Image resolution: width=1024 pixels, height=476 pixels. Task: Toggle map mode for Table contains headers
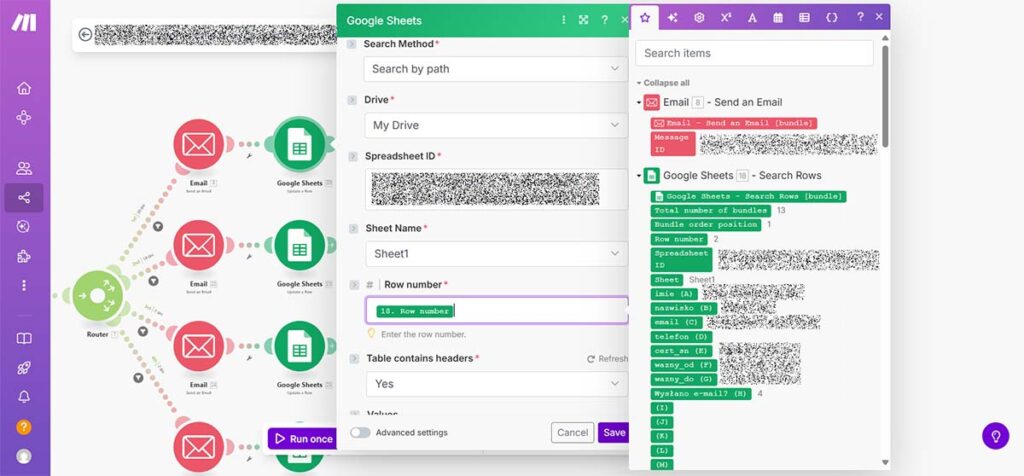pyautogui.click(x=352, y=359)
